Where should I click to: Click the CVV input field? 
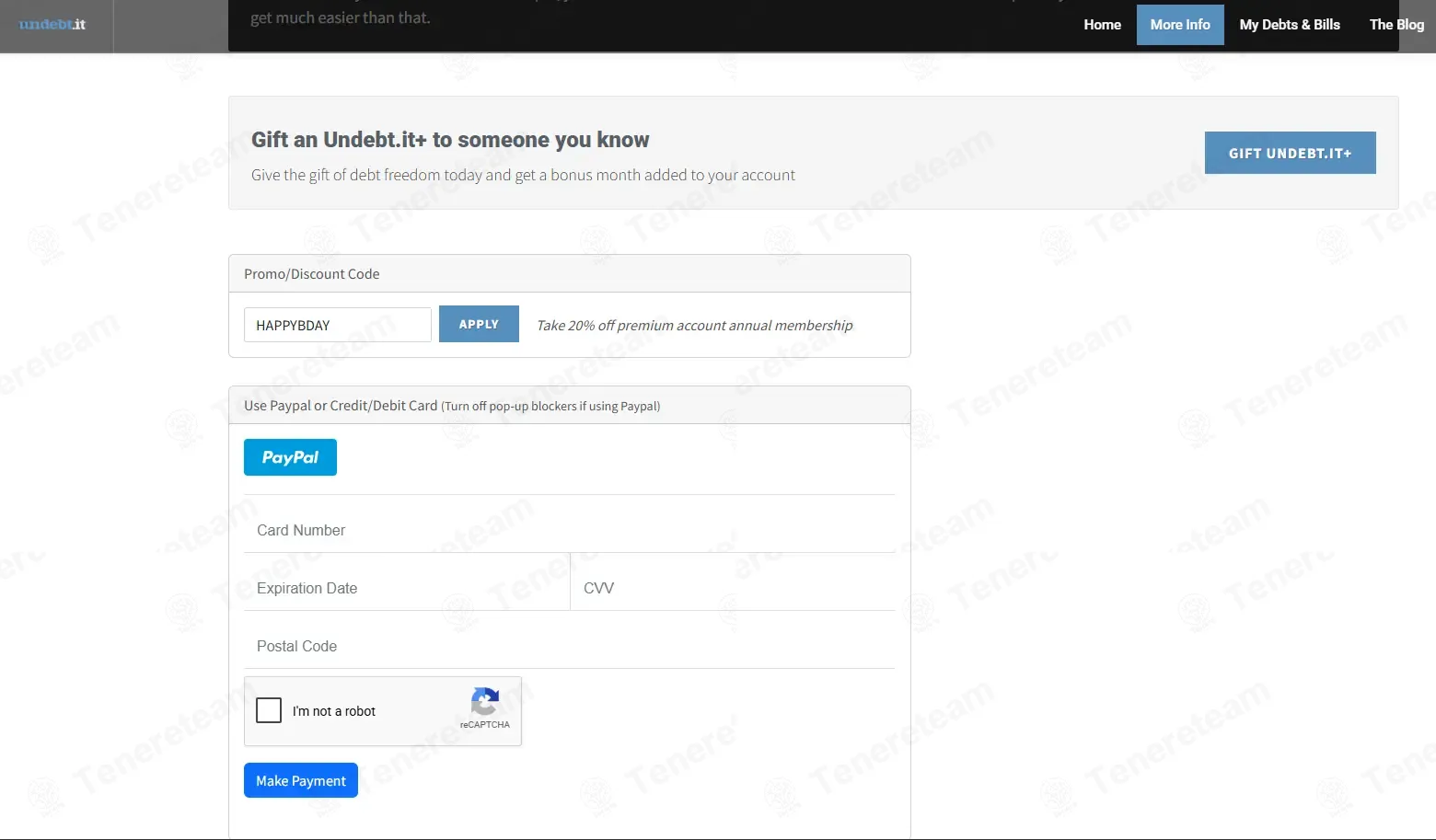(733, 588)
